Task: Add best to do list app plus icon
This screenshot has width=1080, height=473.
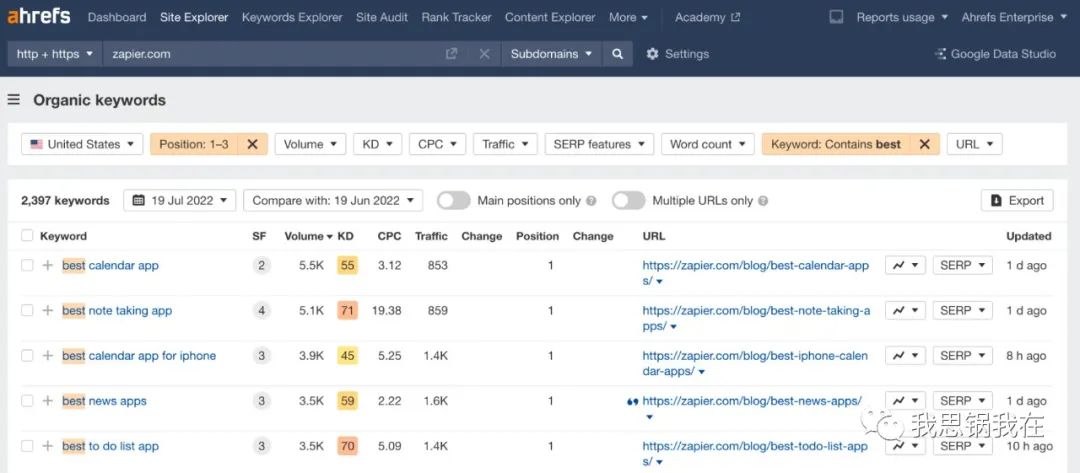Action: coord(48,446)
